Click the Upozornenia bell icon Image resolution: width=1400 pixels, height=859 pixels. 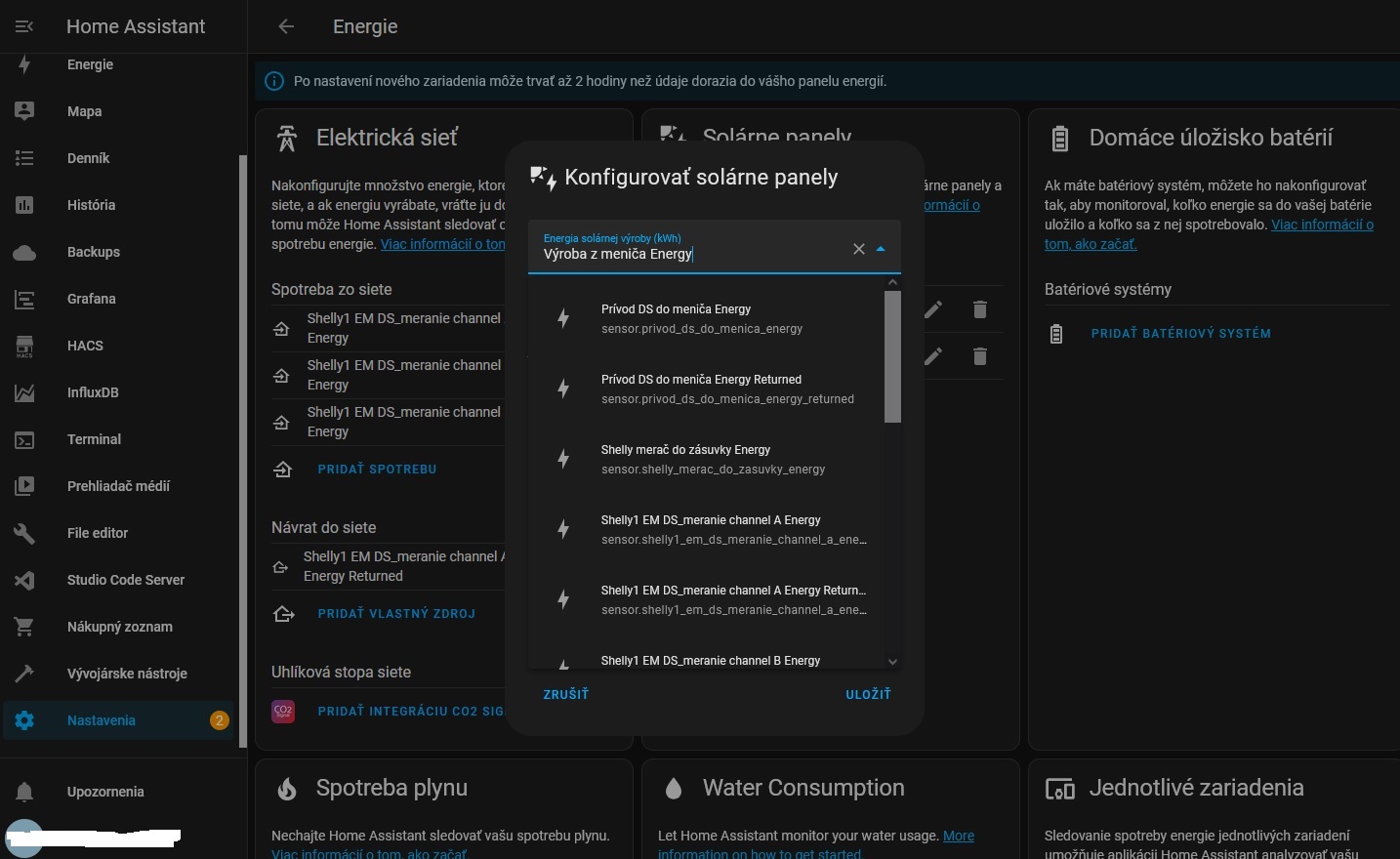24,792
